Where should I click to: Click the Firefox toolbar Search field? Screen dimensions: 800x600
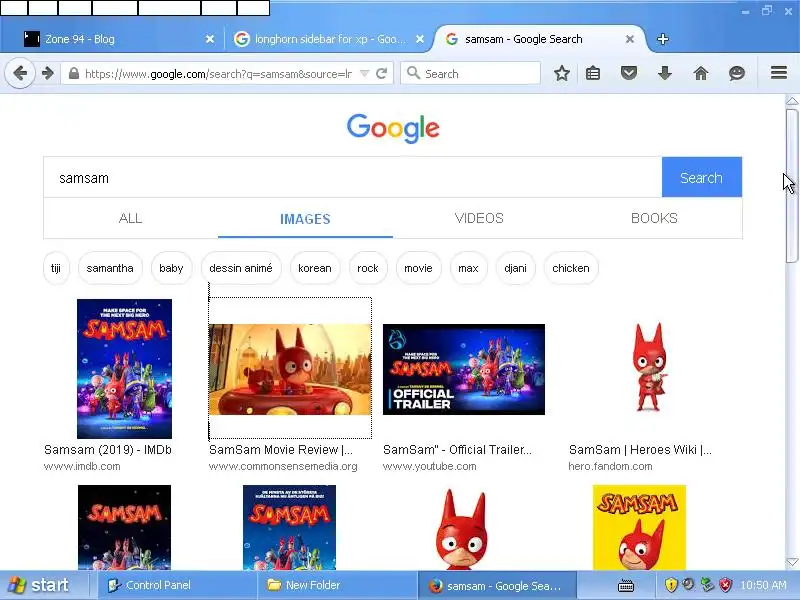coord(470,73)
